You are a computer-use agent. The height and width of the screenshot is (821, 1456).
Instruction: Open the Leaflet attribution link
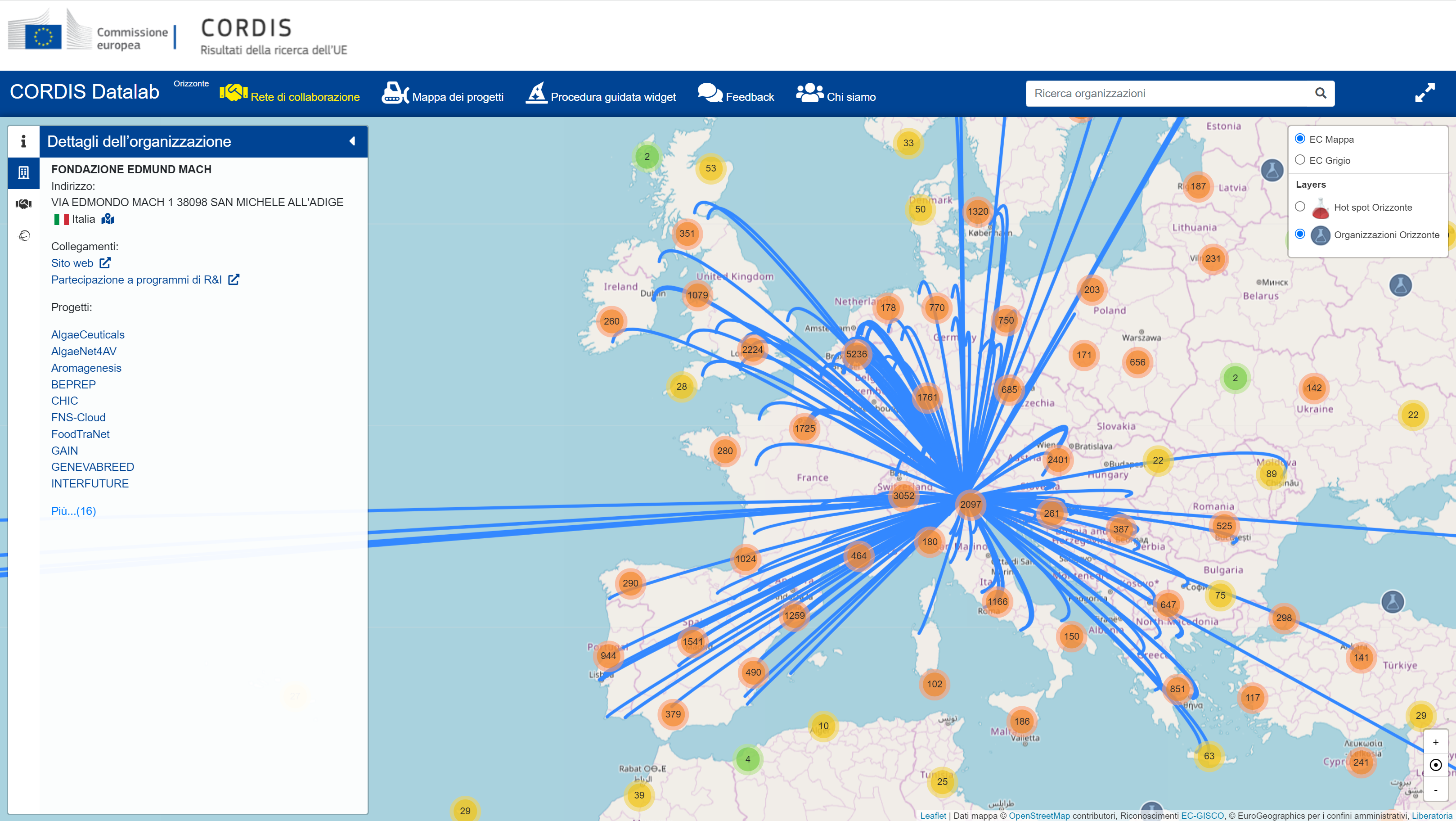tap(933, 815)
